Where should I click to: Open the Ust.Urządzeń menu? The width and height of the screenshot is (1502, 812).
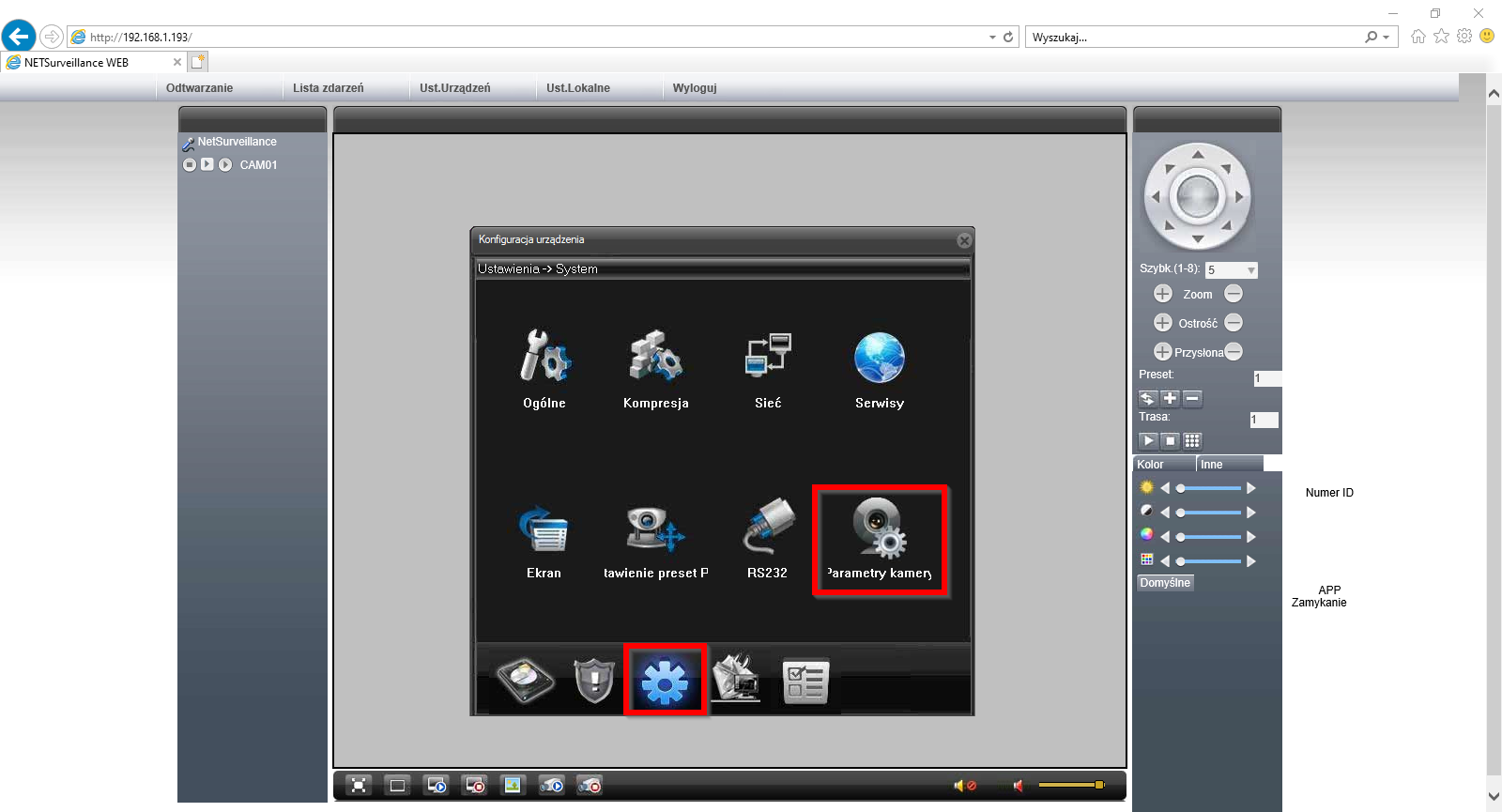[455, 88]
